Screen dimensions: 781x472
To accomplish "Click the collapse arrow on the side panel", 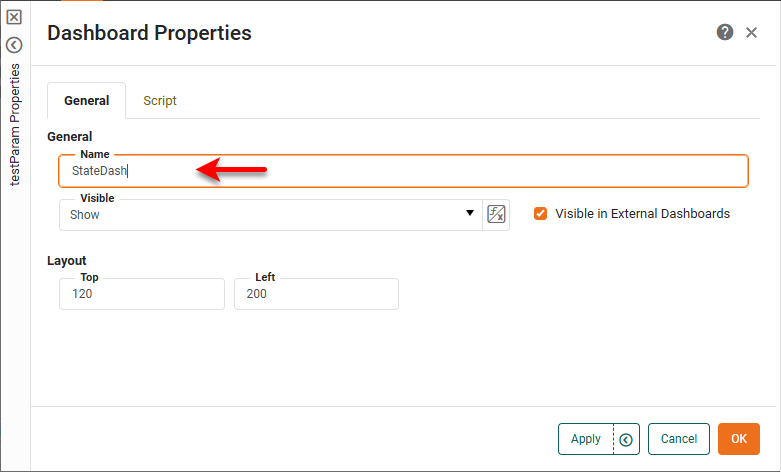I will click(x=14, y=44).
